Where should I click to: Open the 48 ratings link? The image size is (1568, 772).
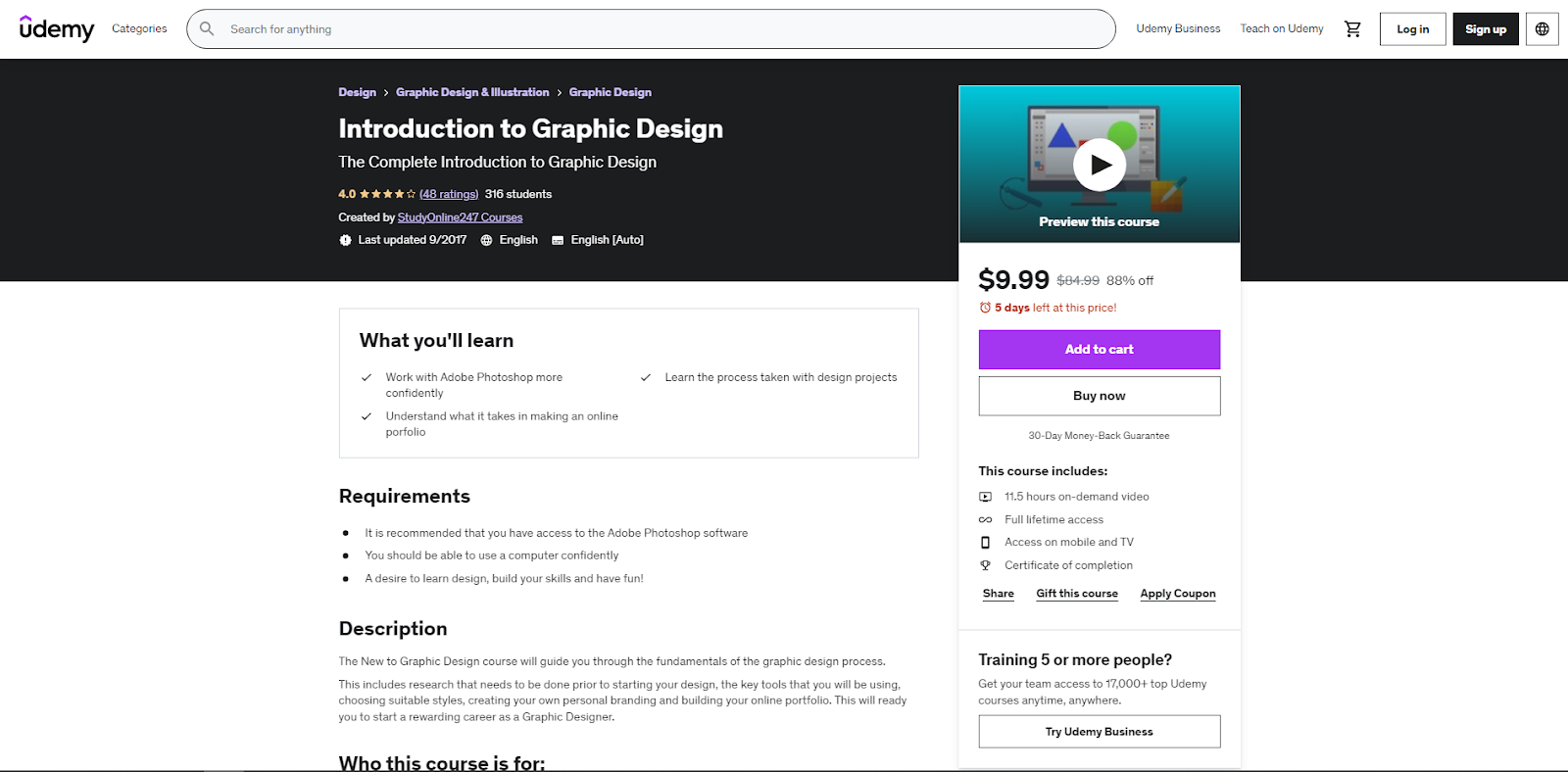click(x=449, y=194)
